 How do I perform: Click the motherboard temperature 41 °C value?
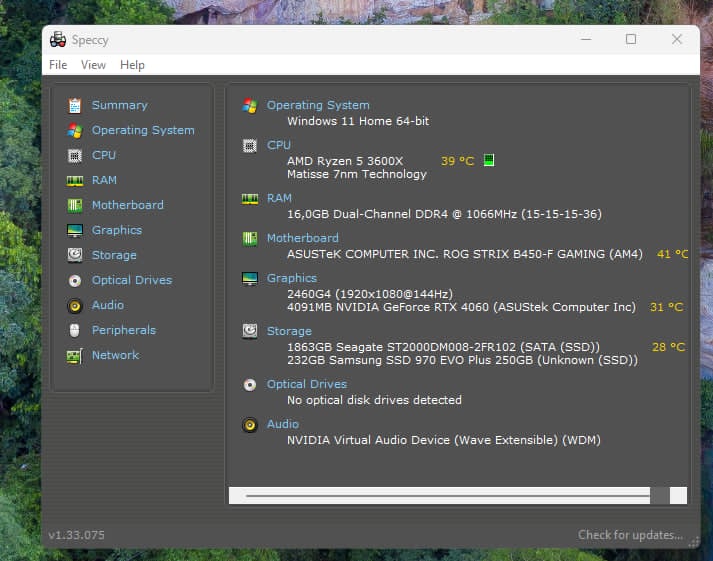[672, 254]
